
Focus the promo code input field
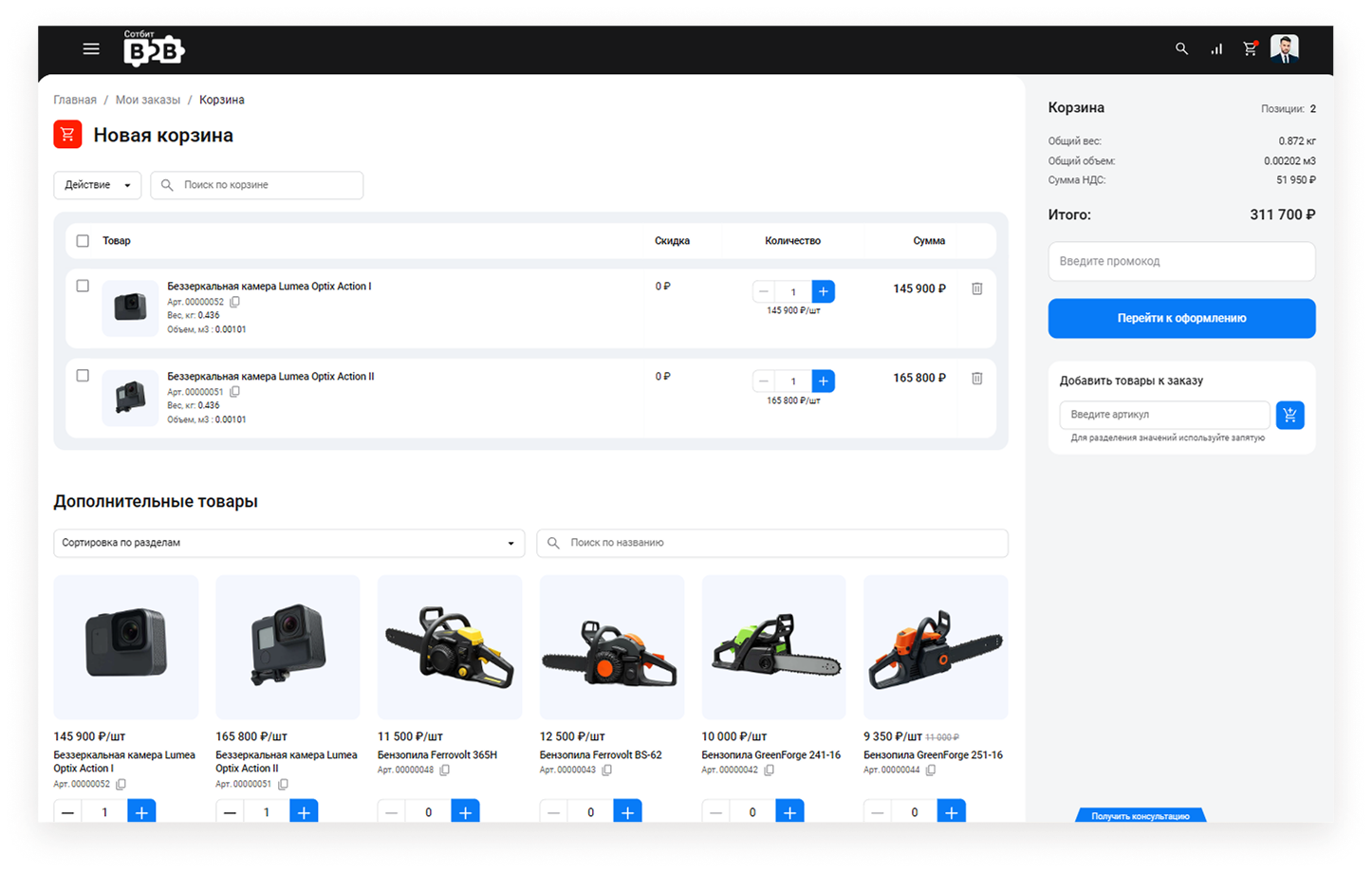click(x=1181, y=261)
